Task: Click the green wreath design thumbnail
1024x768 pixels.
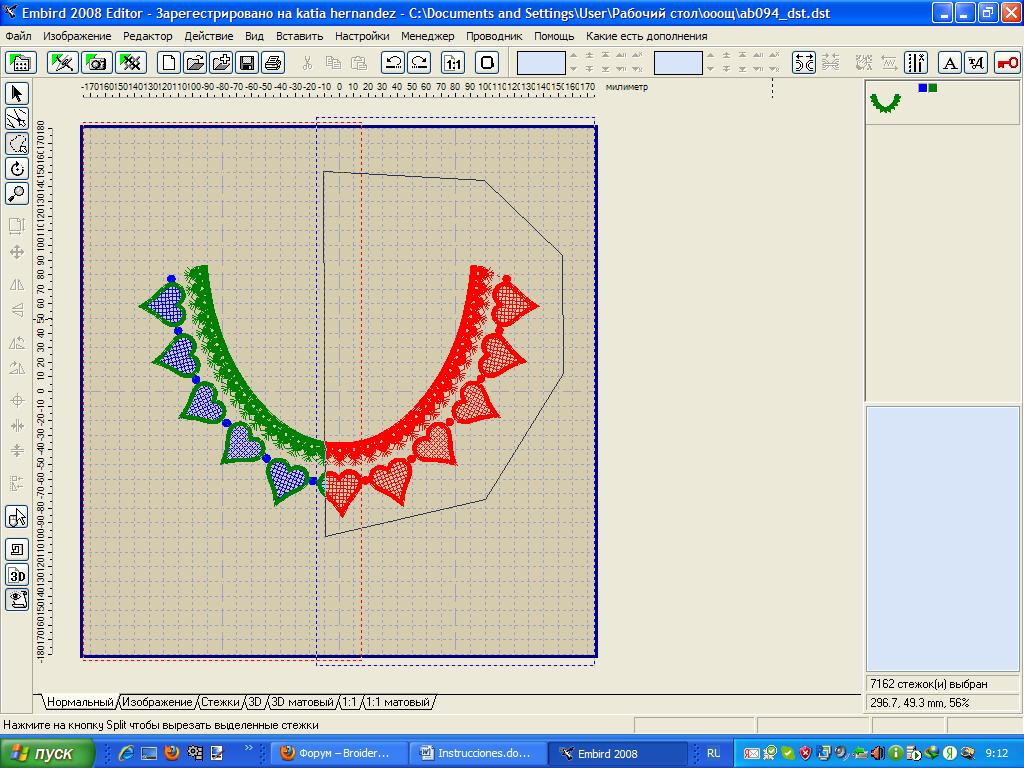Action: pos(885,102)
